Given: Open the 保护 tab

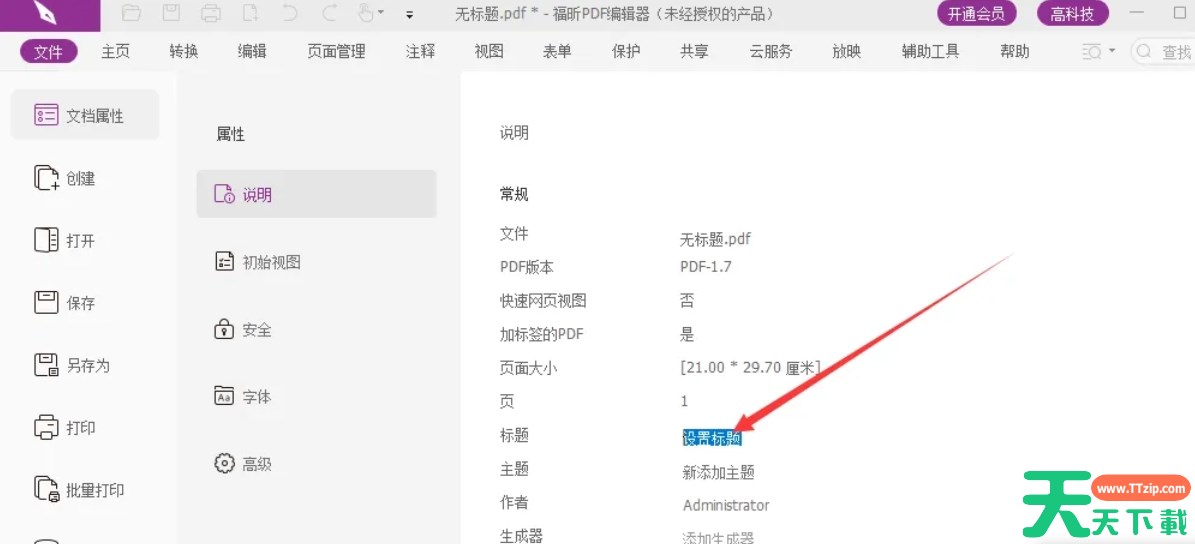Looking at the screenshot, I should pyautogui.click(x=626, y=52).
